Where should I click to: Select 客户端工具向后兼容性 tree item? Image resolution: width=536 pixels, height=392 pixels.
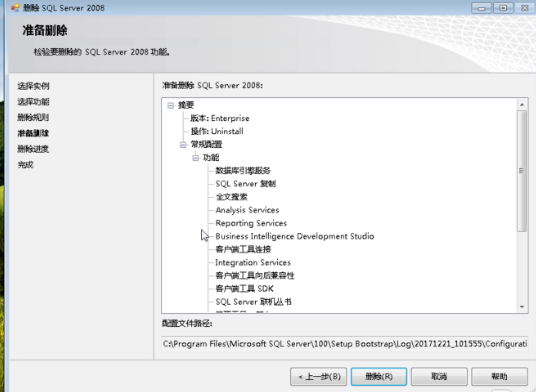click(255, 275)
